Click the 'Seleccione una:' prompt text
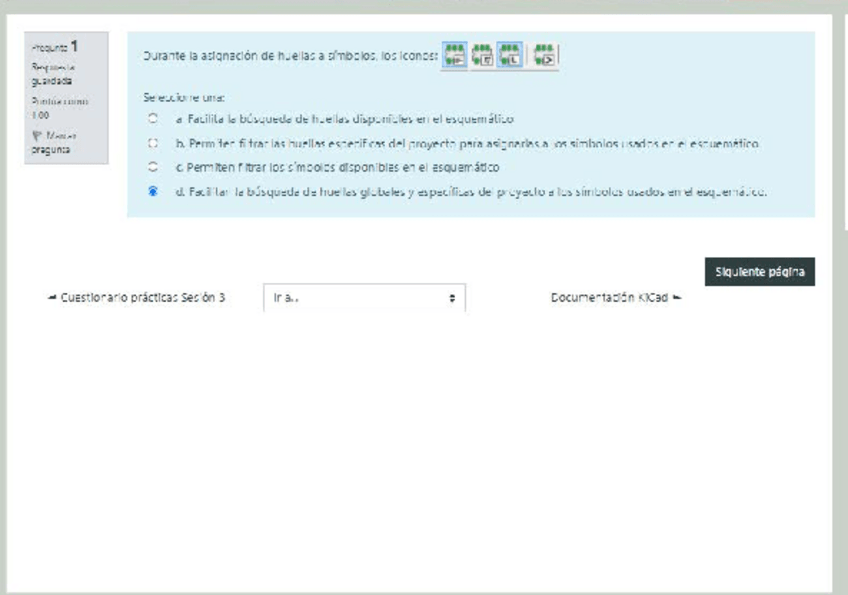The width and height of the screenshot is (848, 595). 184,97
